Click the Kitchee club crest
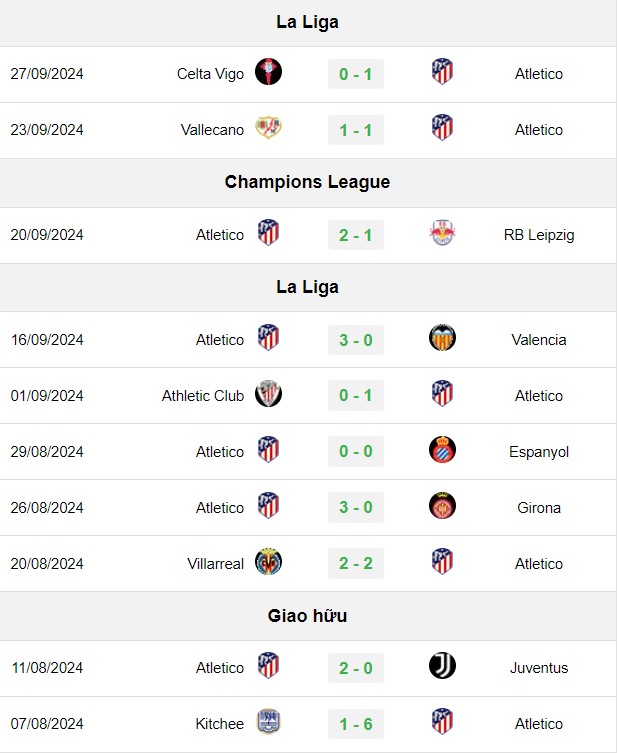Image resolution: width=618 pixels, height=753 pixels. click(268, 721)
